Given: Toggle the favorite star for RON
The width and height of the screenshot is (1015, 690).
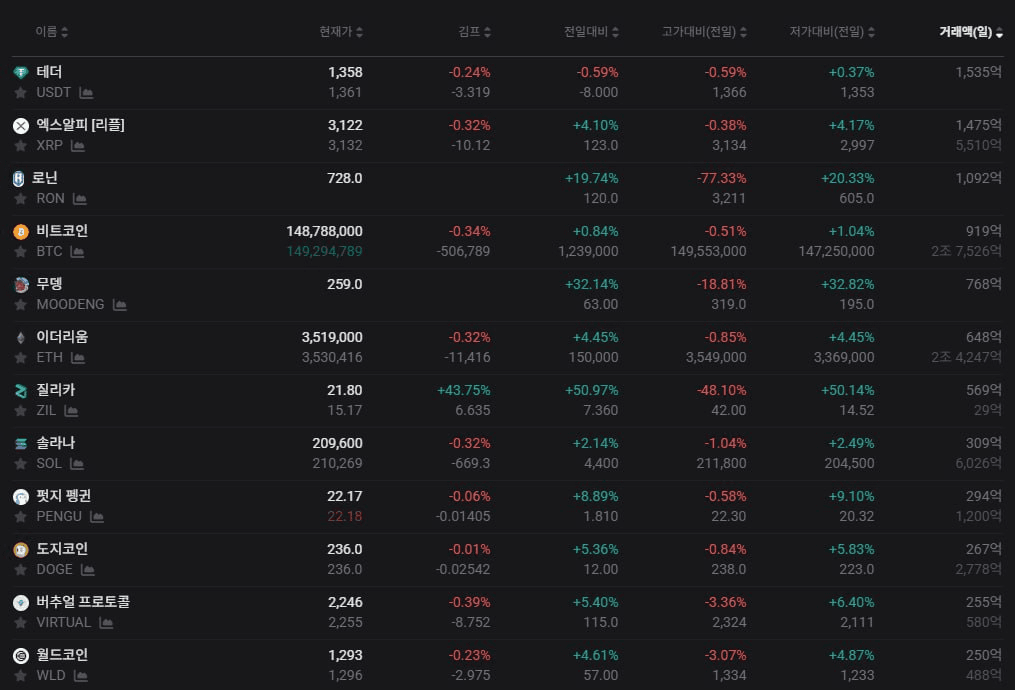Looking at the screenshot, I should (x=21, y=199).
